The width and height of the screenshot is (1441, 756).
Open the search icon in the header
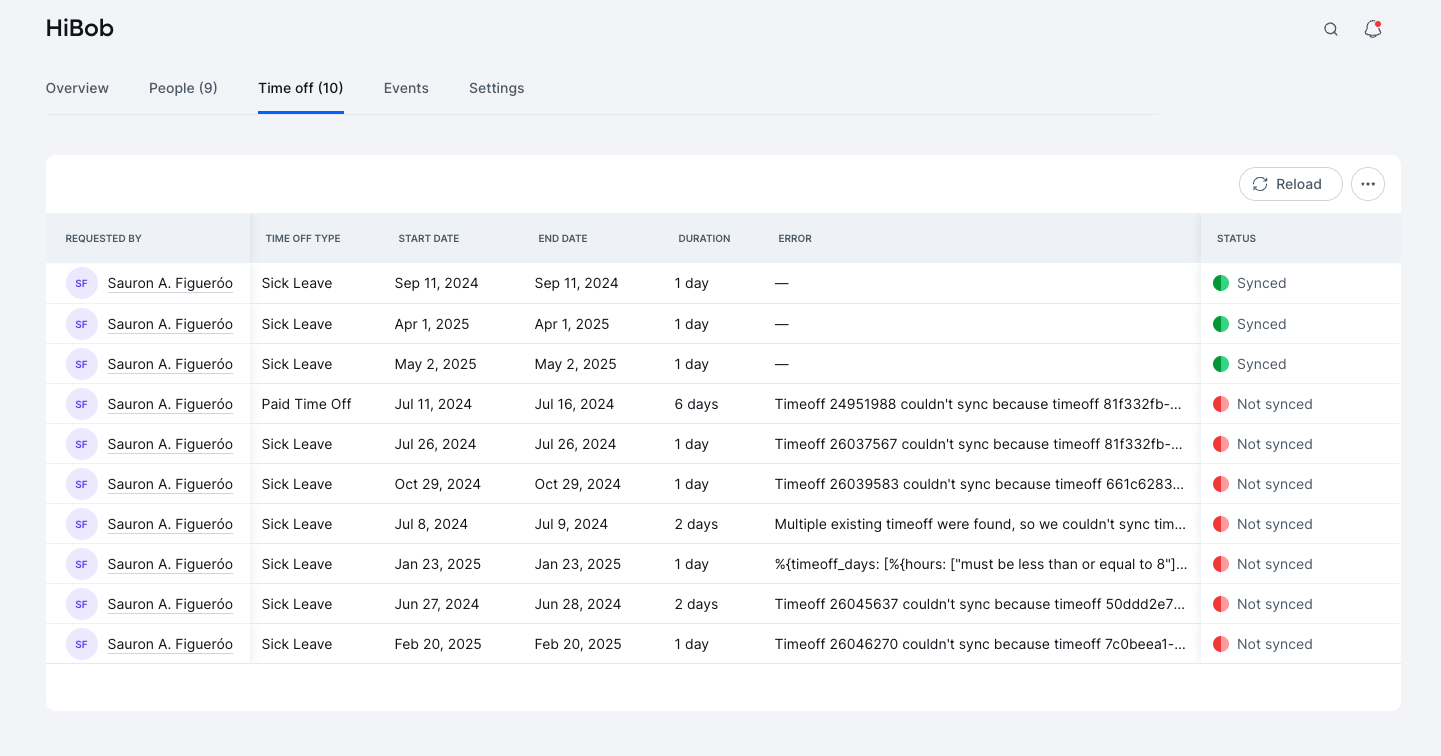[x=1331, y=29]
